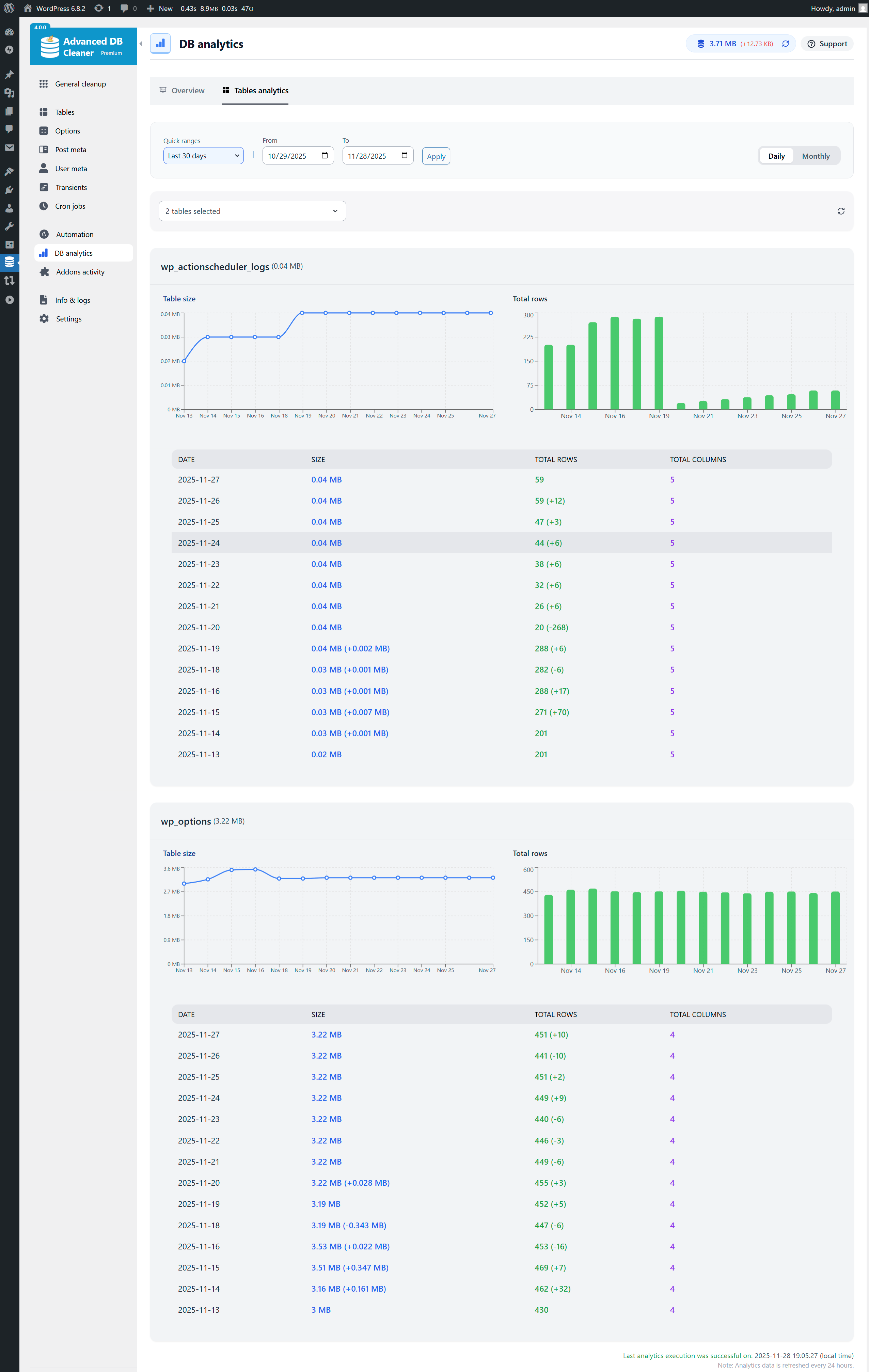The width and height of the screenshot is (869, 1372).
Task: Keep Daily granularity selected
Action: (x=776, y=156)
